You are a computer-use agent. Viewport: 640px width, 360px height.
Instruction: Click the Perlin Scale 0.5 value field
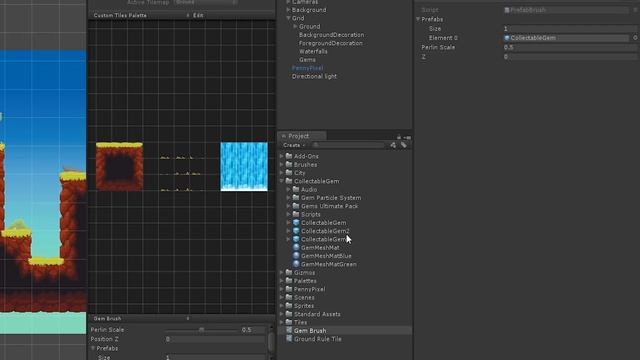pos(253,330)
